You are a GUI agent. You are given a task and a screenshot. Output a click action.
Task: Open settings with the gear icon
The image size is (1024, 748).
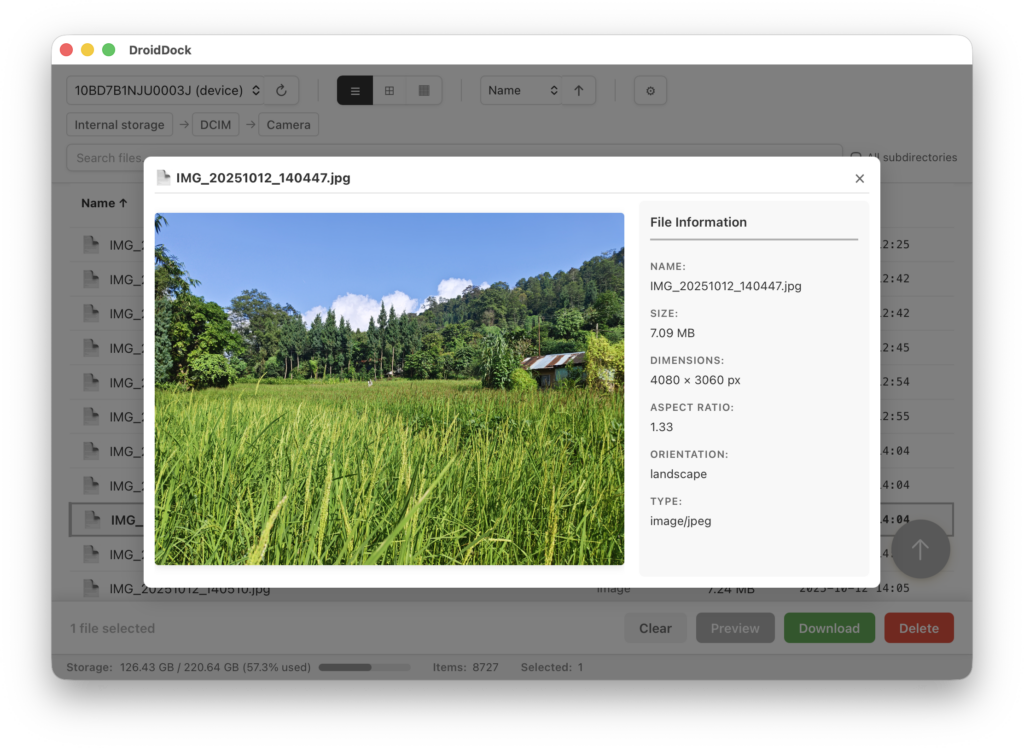(650, 91)
